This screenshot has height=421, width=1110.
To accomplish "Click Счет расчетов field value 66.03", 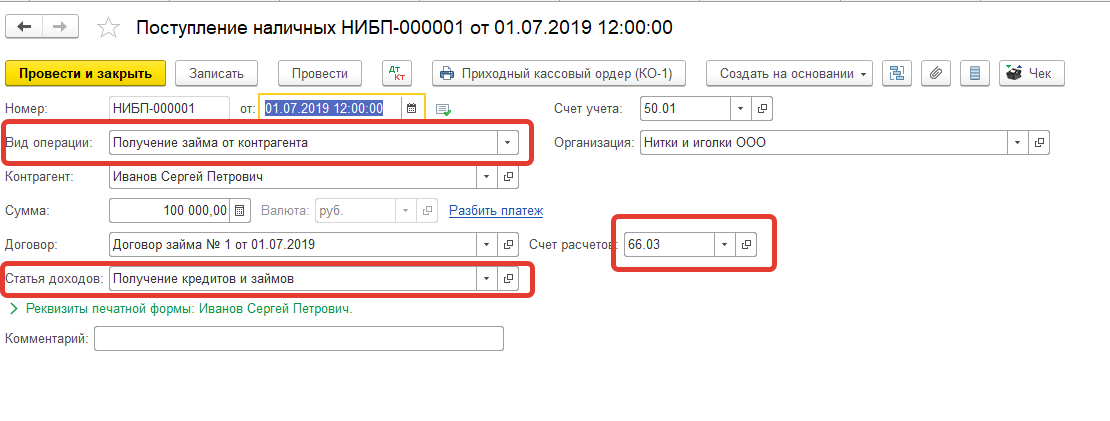I will pyautogui.click(x=670, y=245).
